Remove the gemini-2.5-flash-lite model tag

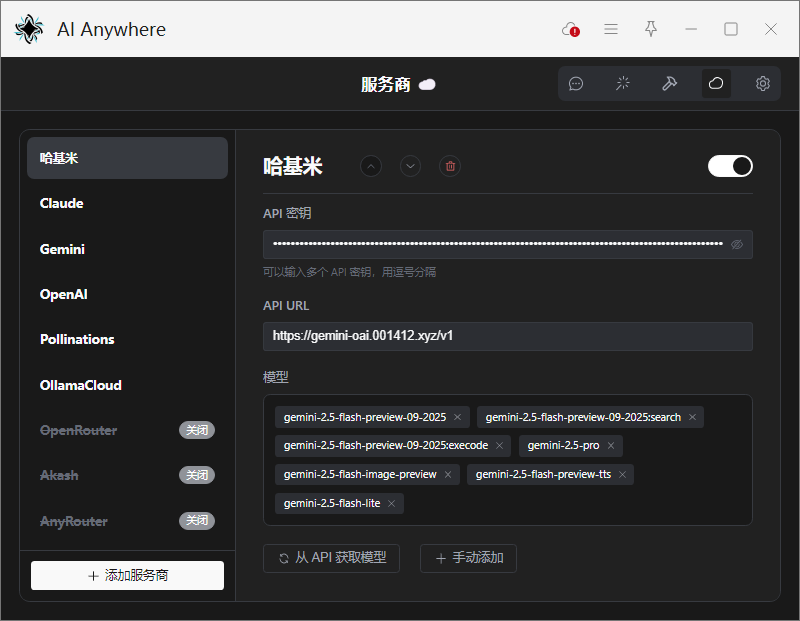tap(392, 504)
